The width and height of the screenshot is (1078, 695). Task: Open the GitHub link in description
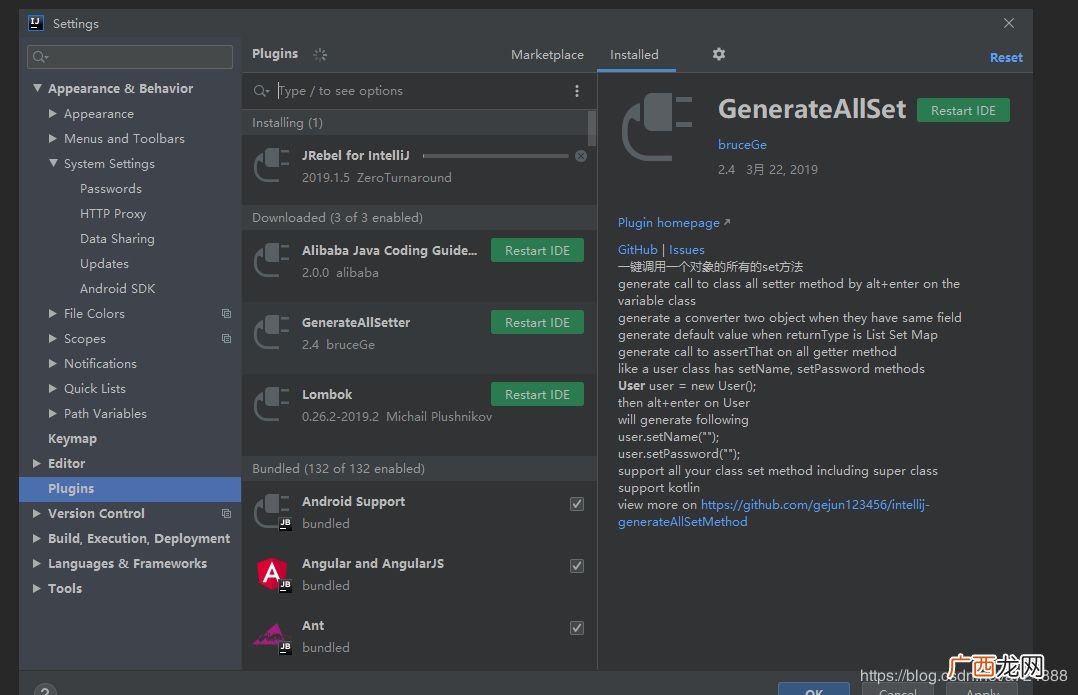(x=637, y=250)
